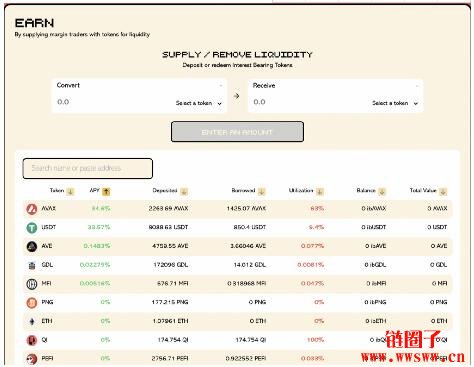Open Convert select a token dropdown

click(x=199, y=103)
